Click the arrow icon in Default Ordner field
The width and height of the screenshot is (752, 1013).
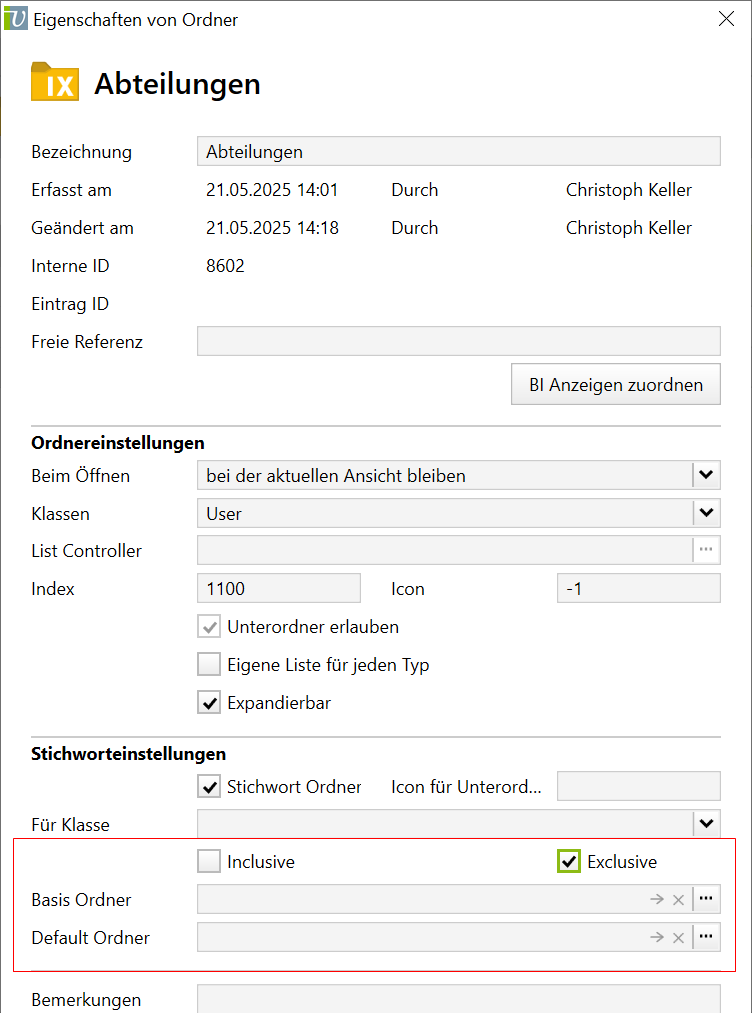656,937
